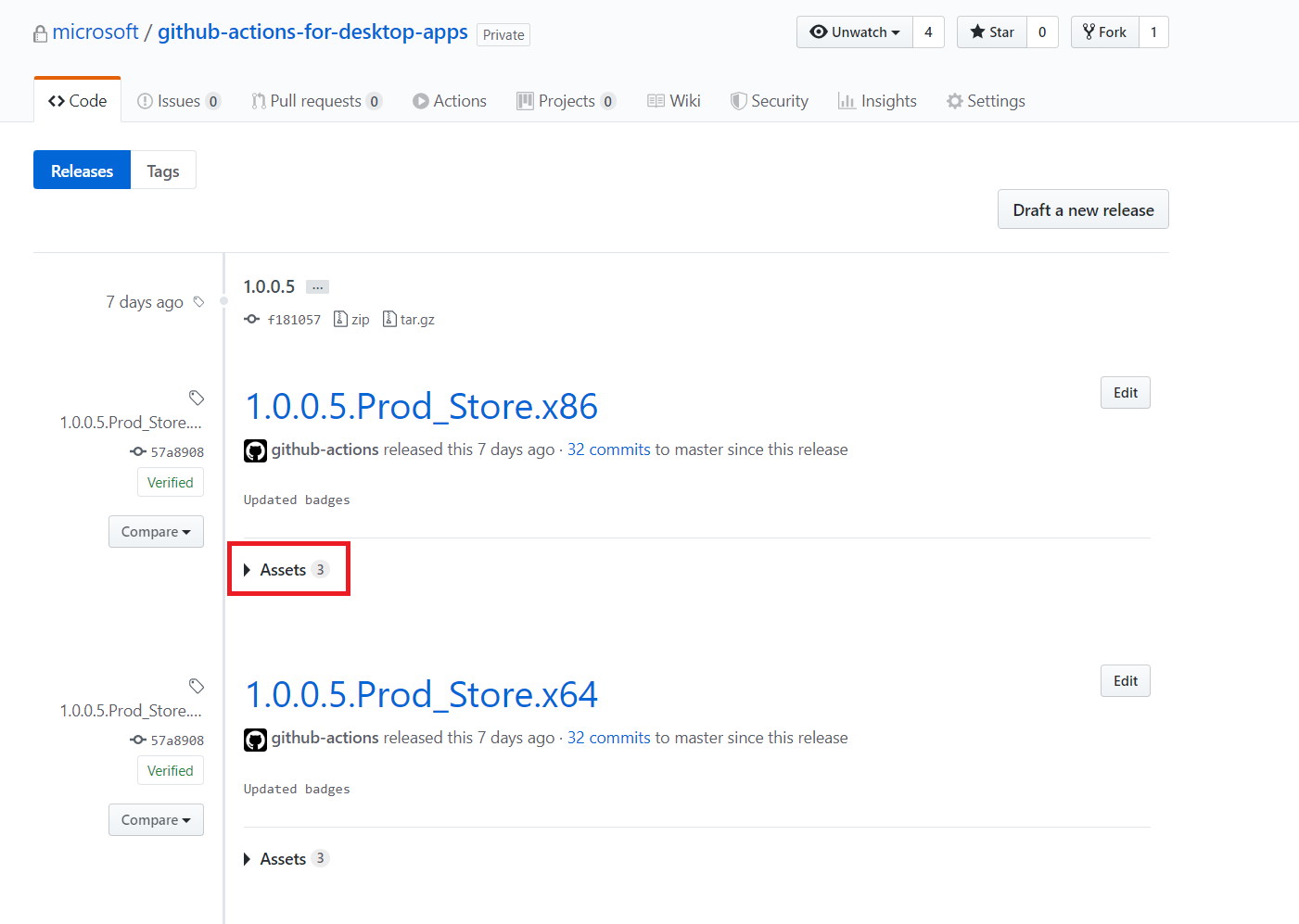Open repository Settings tab
This screenshot has height=924, width=1299.
986,101
